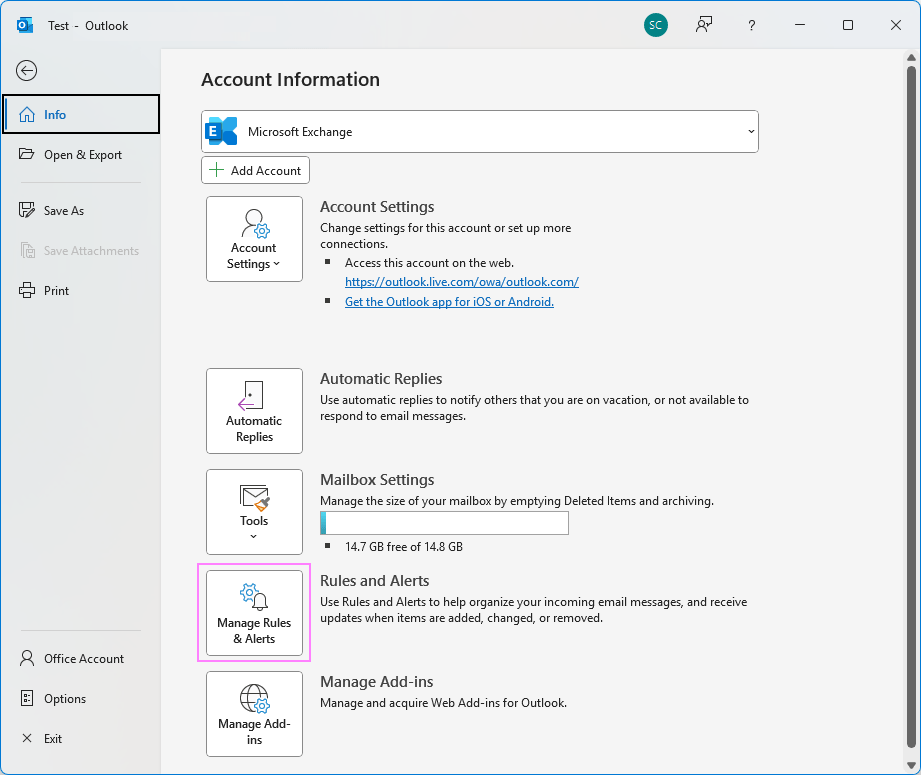Open Office Account page
Viewport: 921px width, 775px height.
click(81, 658)
